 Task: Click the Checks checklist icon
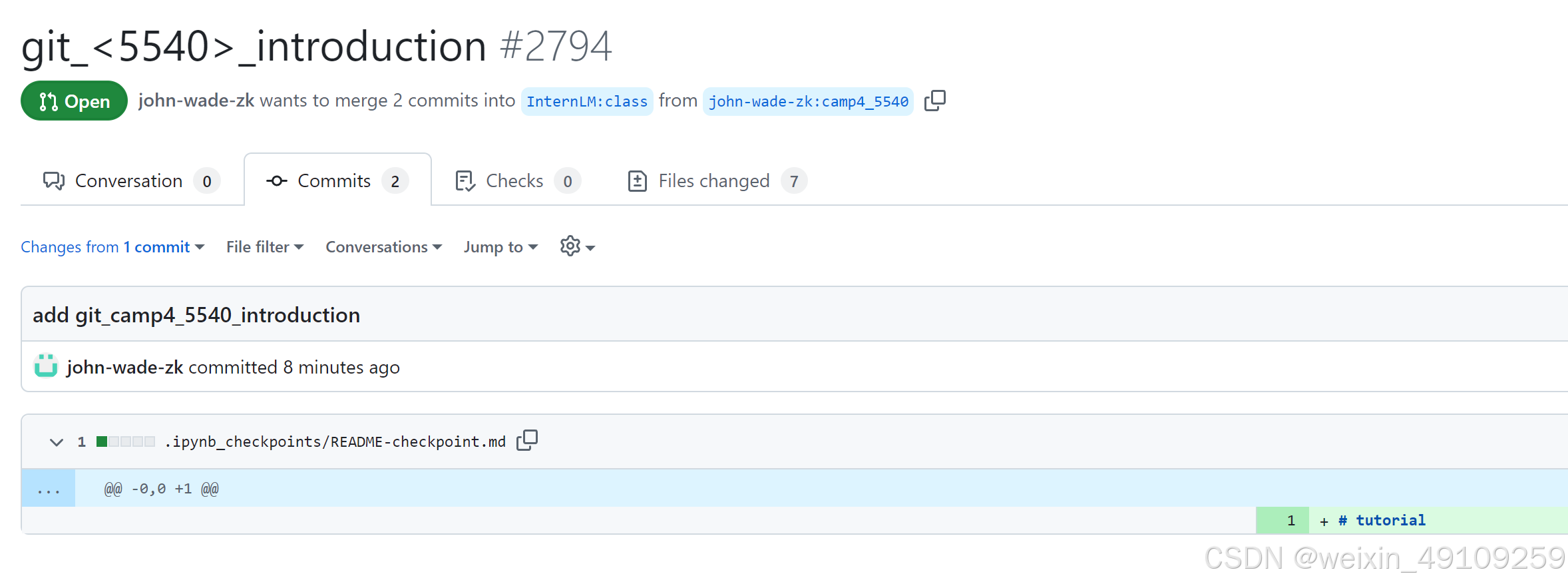click(x=465, y=180)
